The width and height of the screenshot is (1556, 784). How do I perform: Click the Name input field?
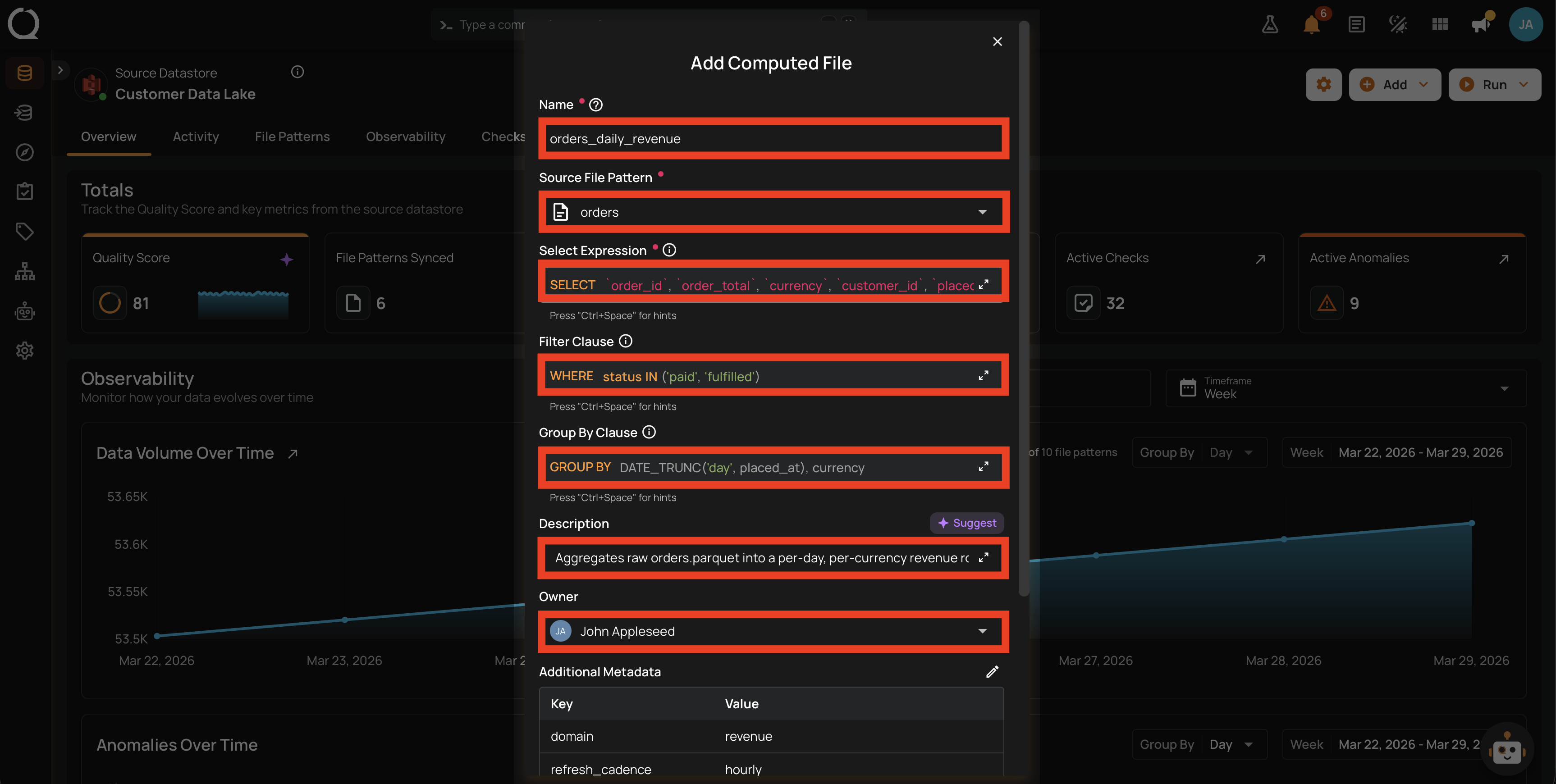[x=773, y=139]
